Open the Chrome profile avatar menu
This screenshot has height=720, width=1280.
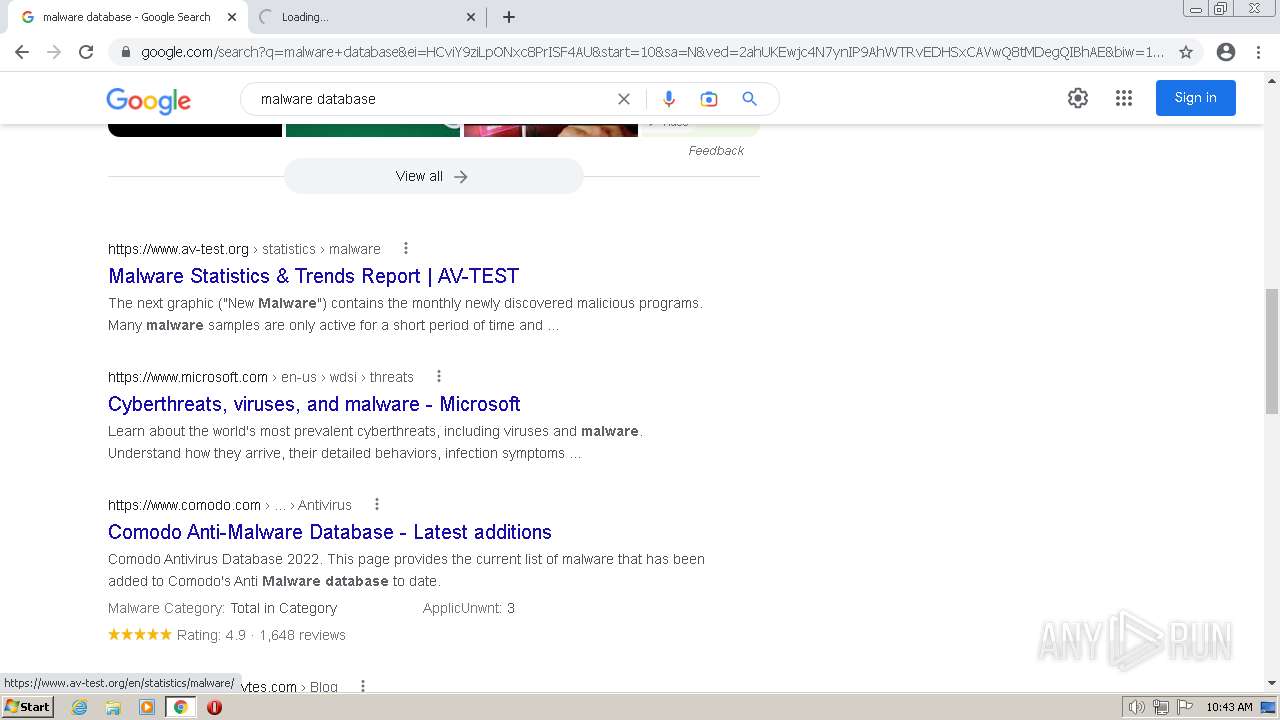(x=1226, y=52)
